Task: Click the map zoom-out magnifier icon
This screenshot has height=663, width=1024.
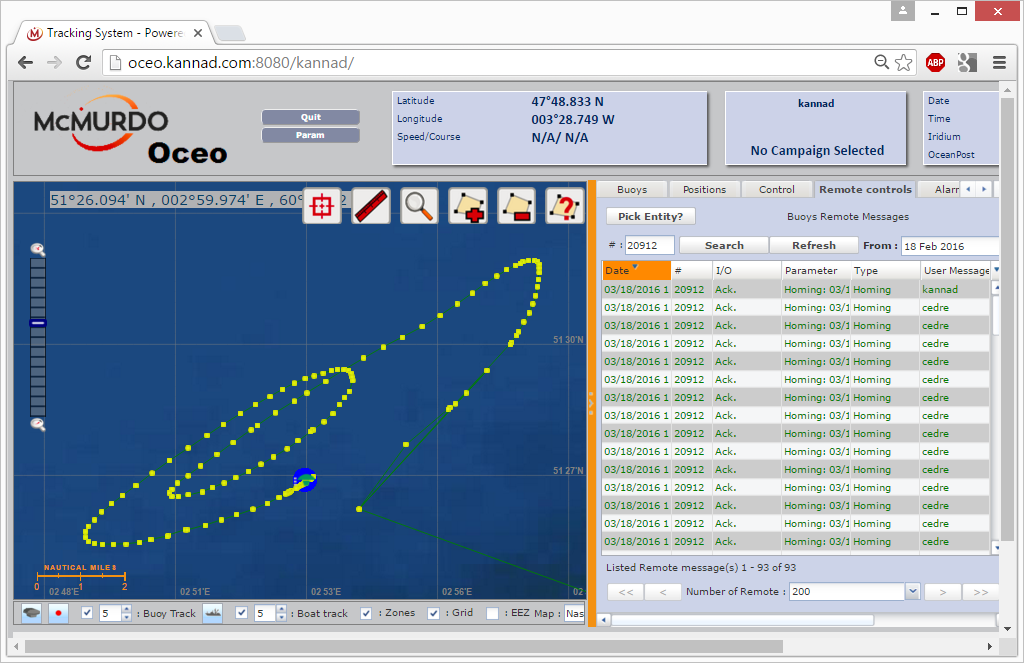Action: [x=38, y=425]
